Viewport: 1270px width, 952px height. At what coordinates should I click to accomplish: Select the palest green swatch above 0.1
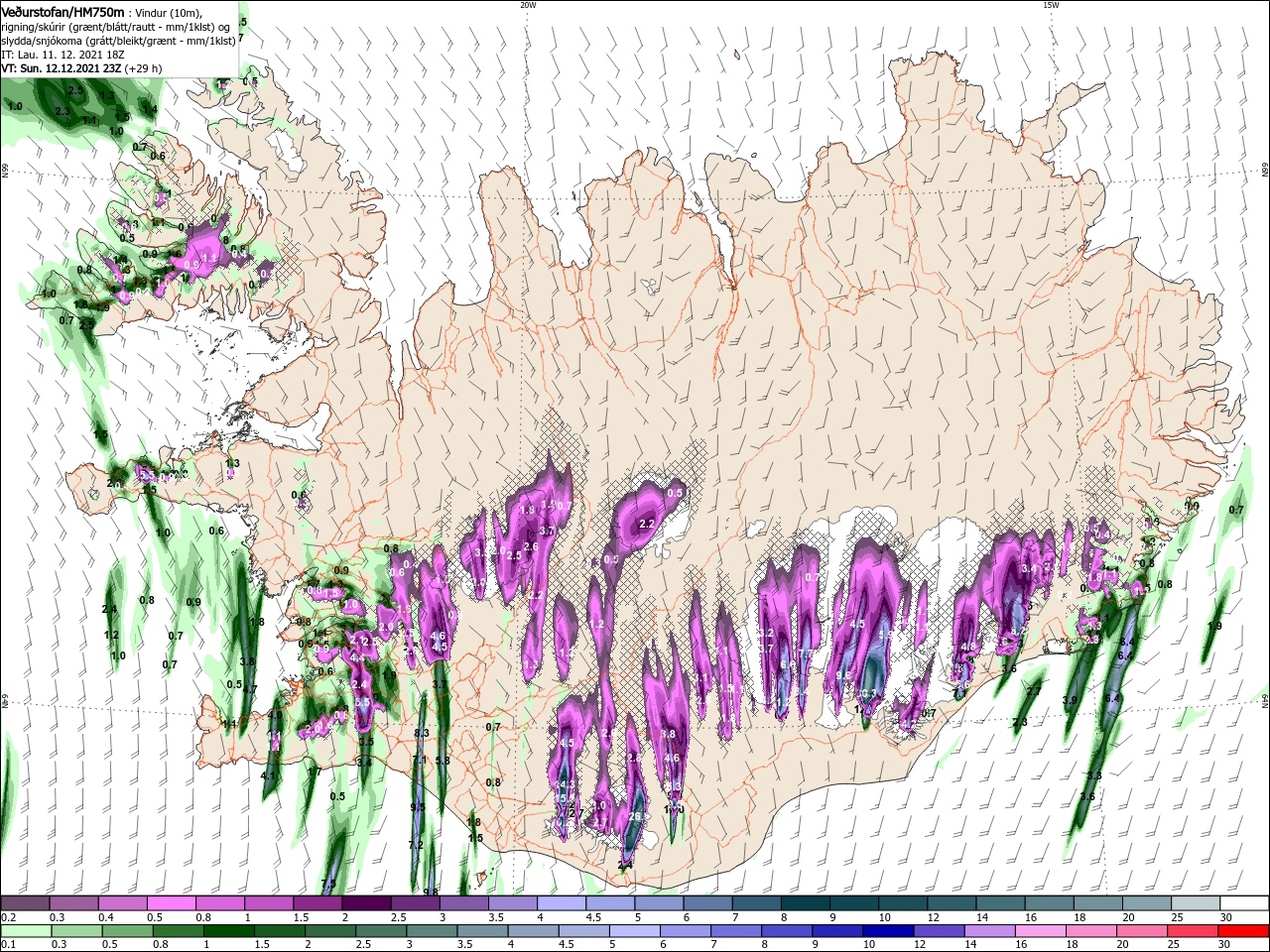[25, 931]
